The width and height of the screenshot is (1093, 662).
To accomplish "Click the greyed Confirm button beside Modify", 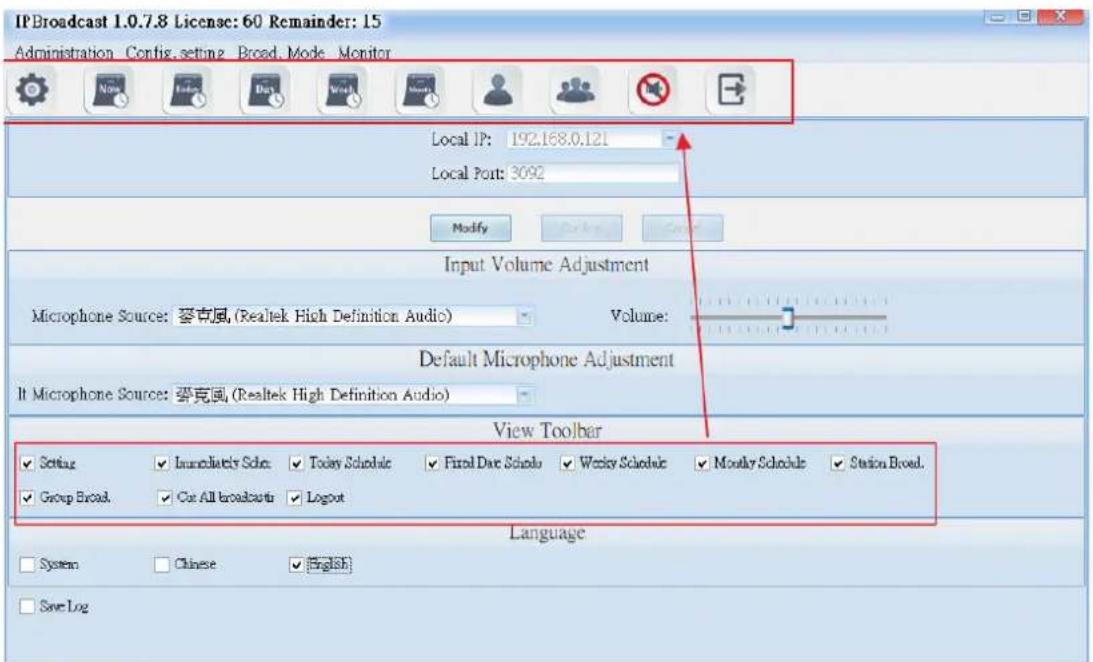I will pos(581,228).
